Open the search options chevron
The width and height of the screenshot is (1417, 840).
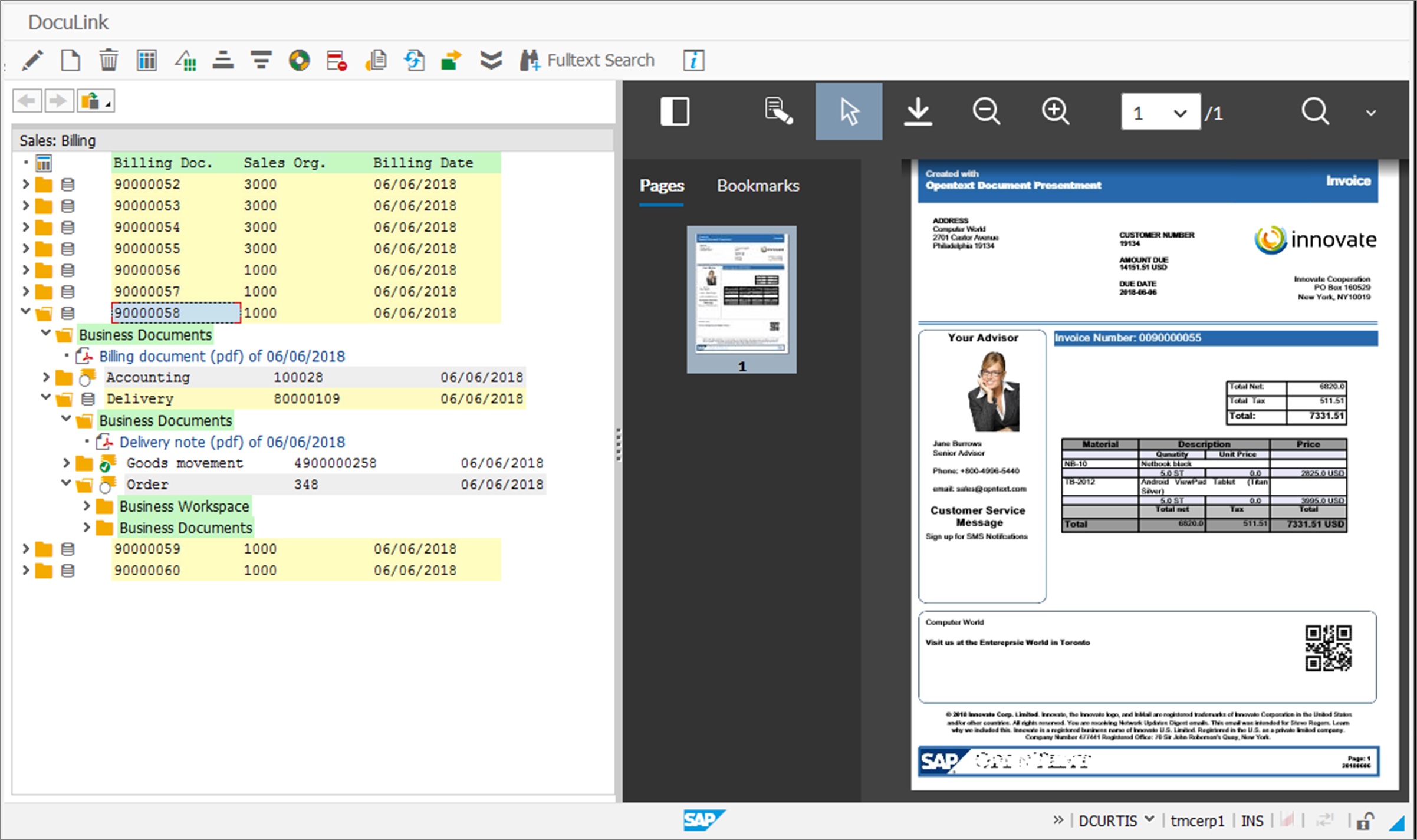coord(1371,113)
